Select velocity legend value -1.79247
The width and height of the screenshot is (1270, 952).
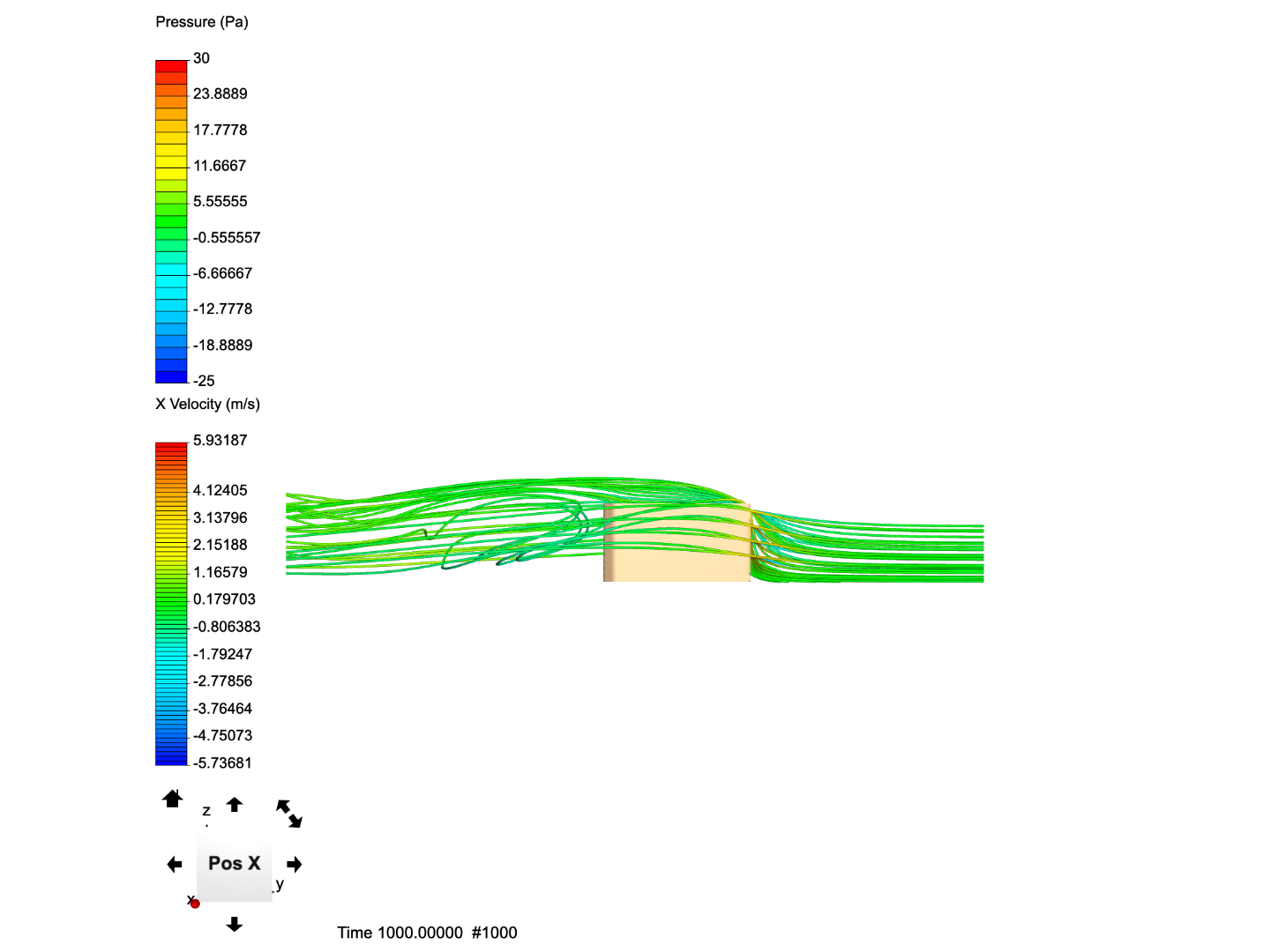click(x=223, y=654)
